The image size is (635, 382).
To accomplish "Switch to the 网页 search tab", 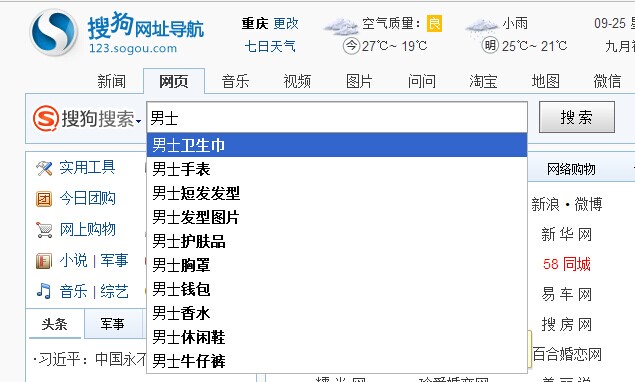I will pos(174,81).
